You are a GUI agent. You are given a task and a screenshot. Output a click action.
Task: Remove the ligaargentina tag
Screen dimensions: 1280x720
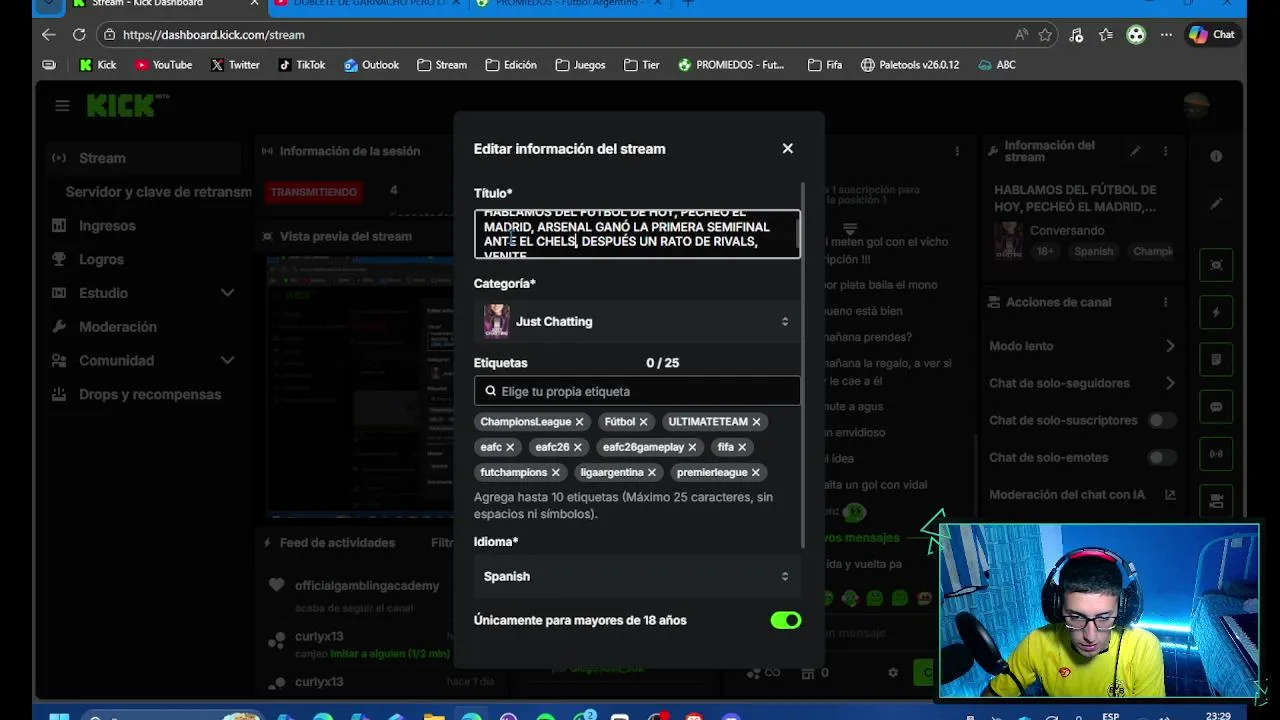click(651, 472)
